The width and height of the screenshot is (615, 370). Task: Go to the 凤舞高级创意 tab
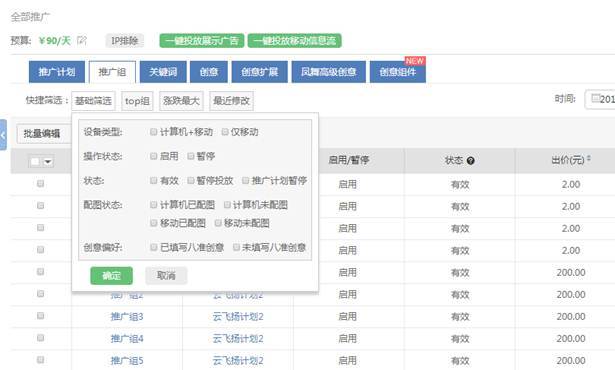point(329,72)
